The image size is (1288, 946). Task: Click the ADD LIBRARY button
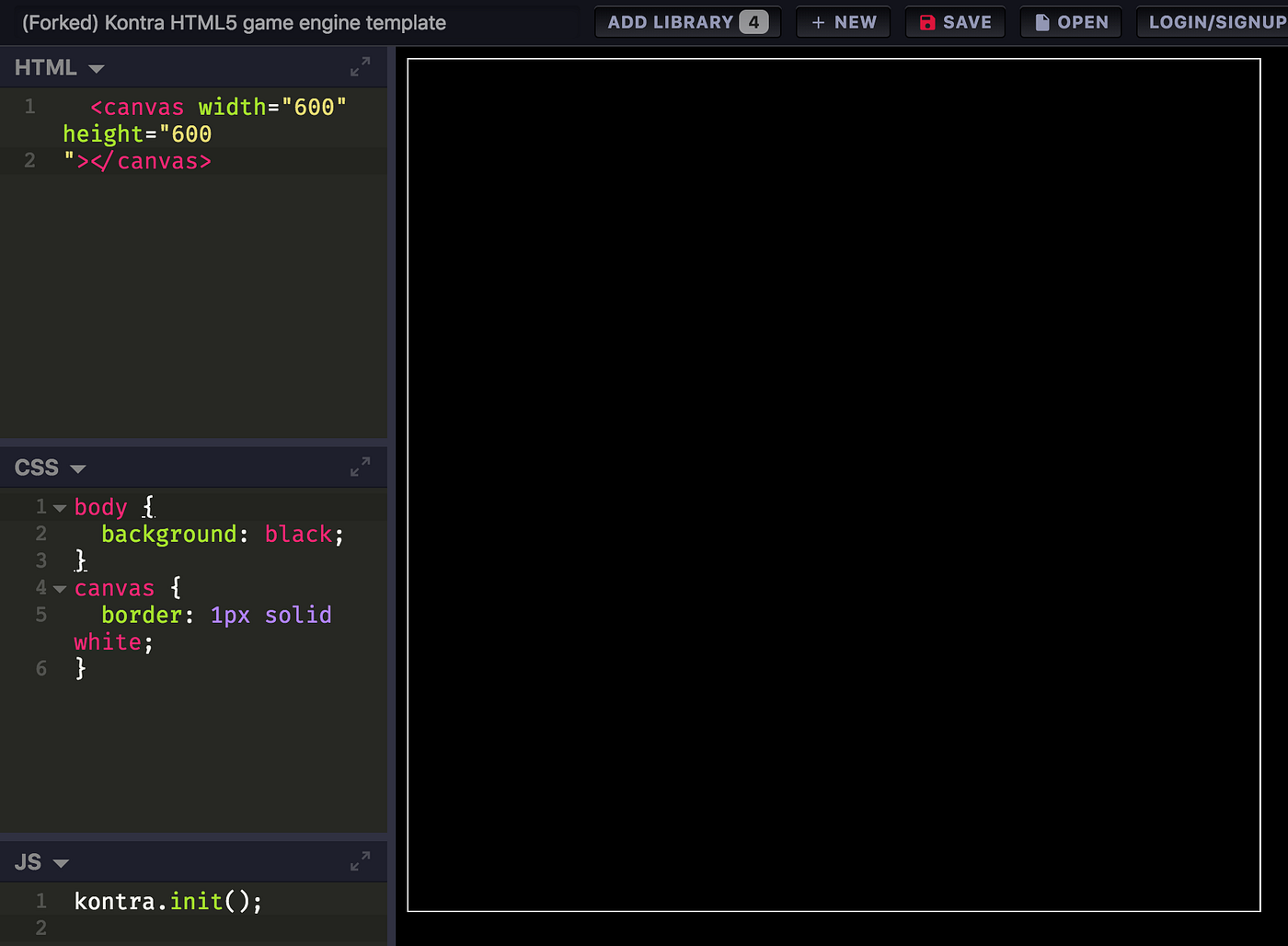[688, 22]
